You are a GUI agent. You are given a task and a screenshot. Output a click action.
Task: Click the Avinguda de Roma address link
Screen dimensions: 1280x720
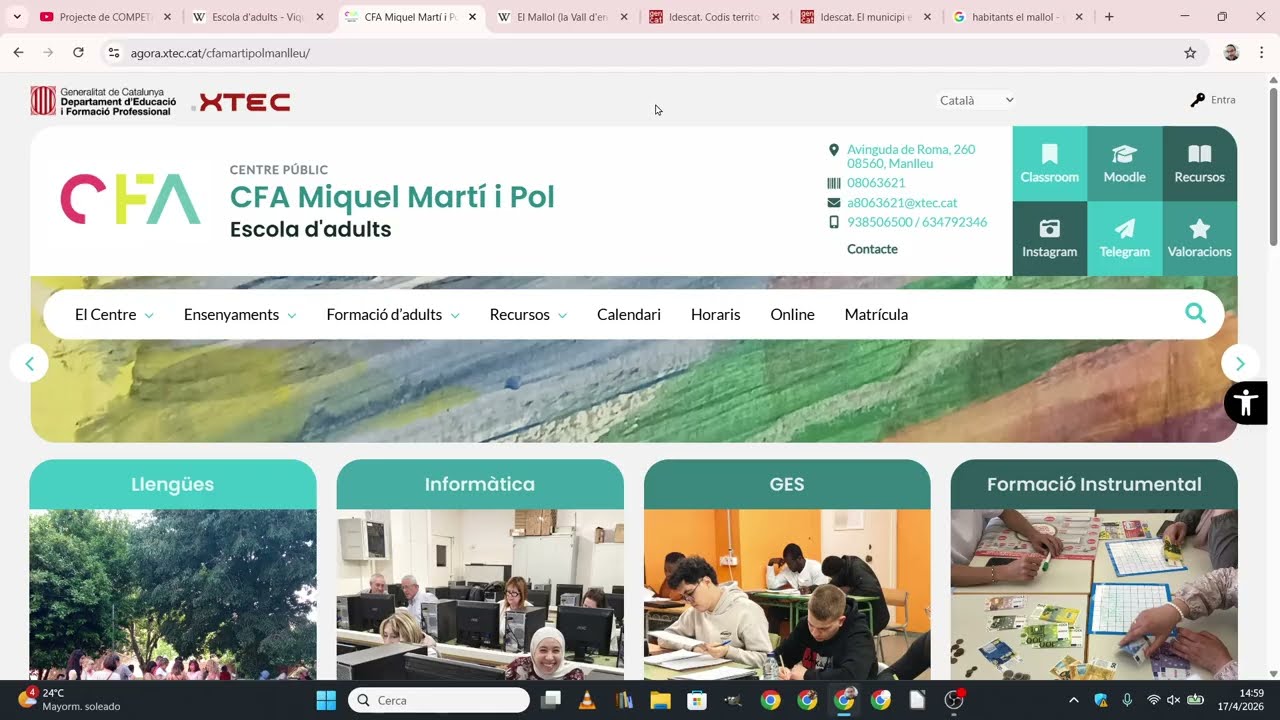point(911,156)
